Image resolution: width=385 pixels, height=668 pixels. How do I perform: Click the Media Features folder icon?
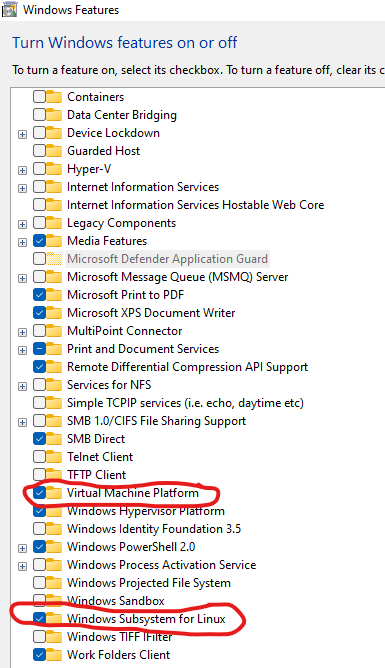click(54, 241)
